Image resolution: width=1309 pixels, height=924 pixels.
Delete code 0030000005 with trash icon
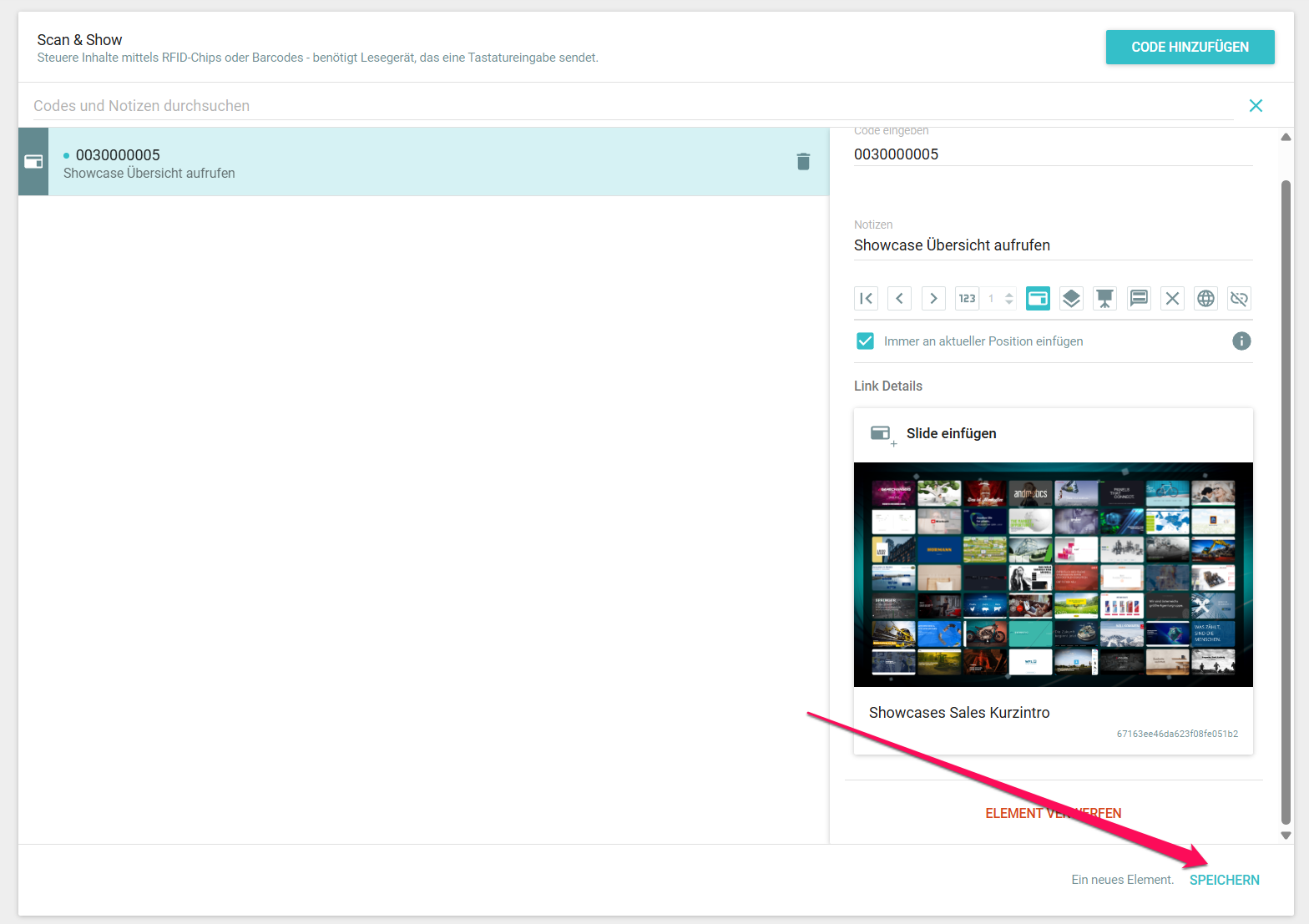click(803, 162)
